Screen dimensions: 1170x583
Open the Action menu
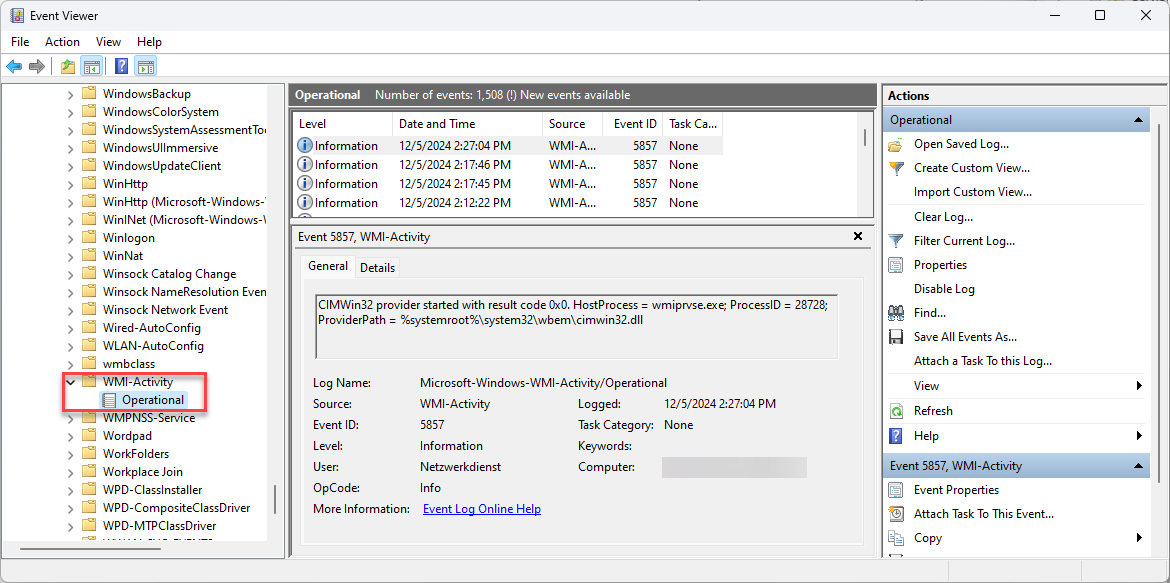point(62,41)
